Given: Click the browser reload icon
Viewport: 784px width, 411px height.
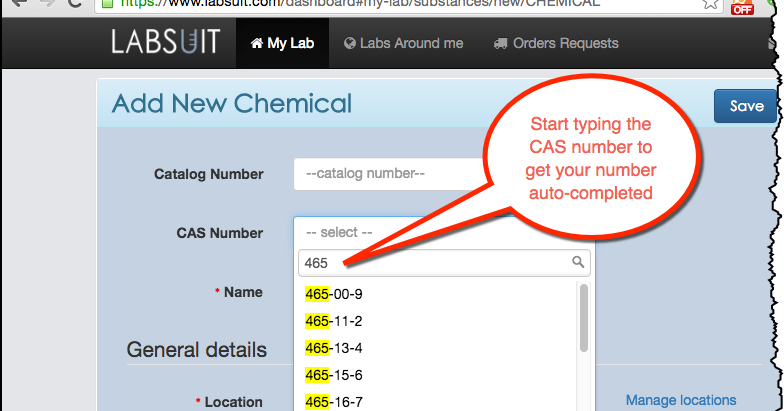Looking at the screenshot, I should tap(75, 3).
